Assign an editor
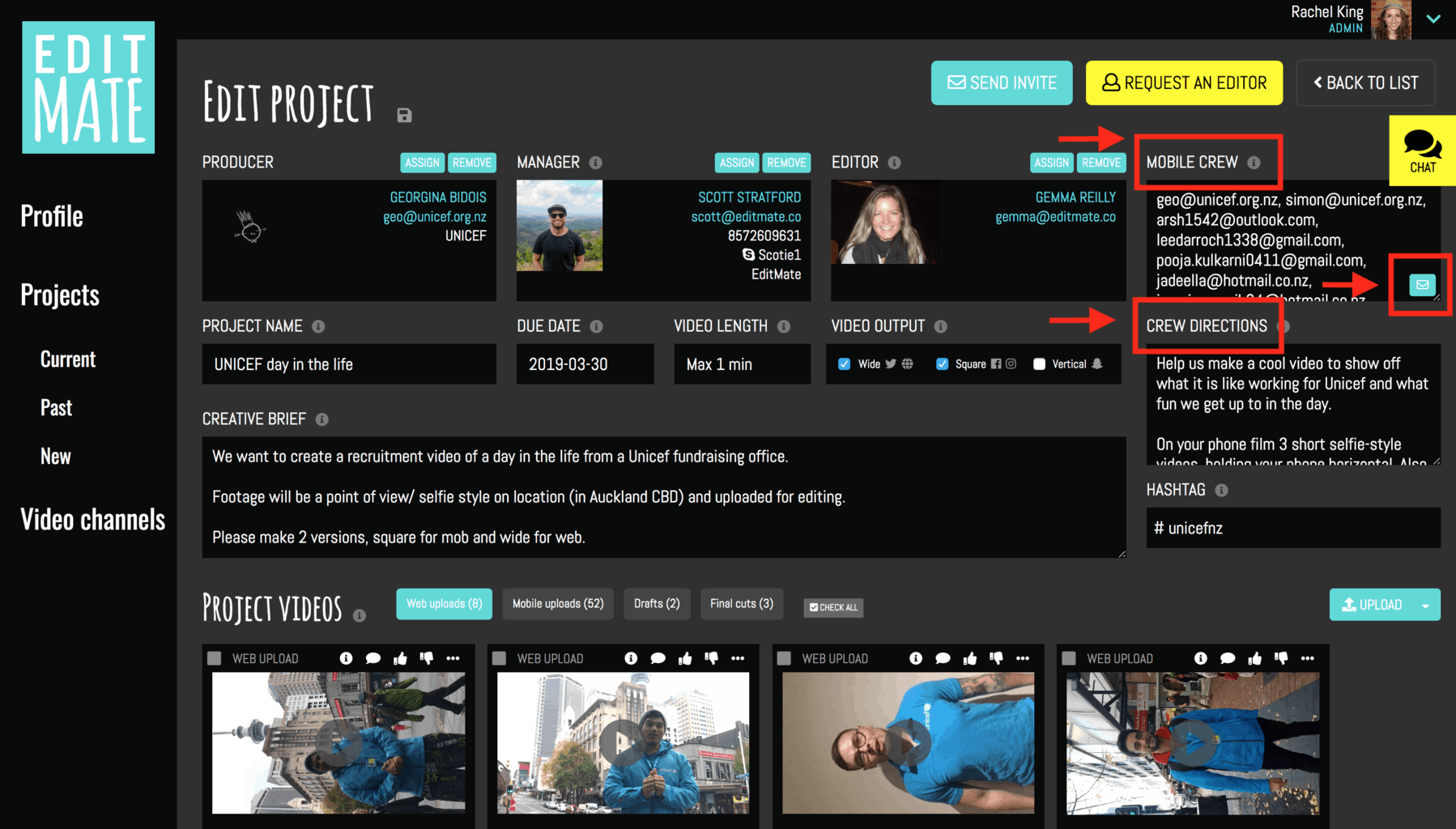The image size is (1456, 829). click(1052, 163)
